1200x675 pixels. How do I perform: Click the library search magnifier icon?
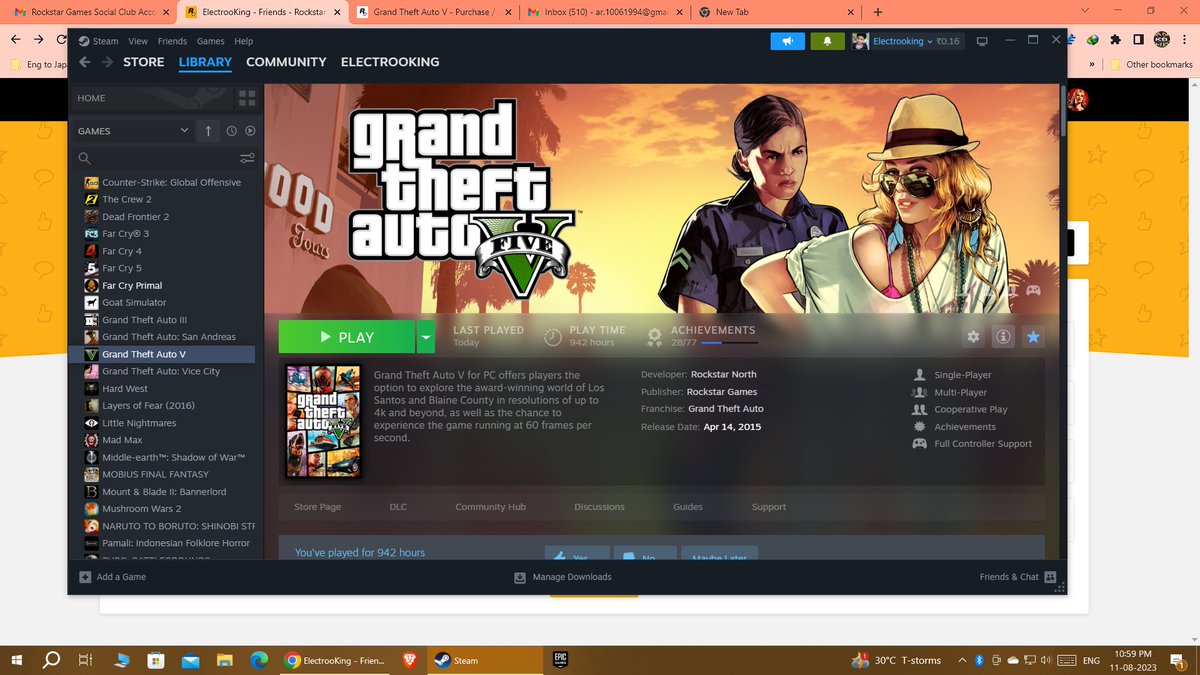pos(85,158)
